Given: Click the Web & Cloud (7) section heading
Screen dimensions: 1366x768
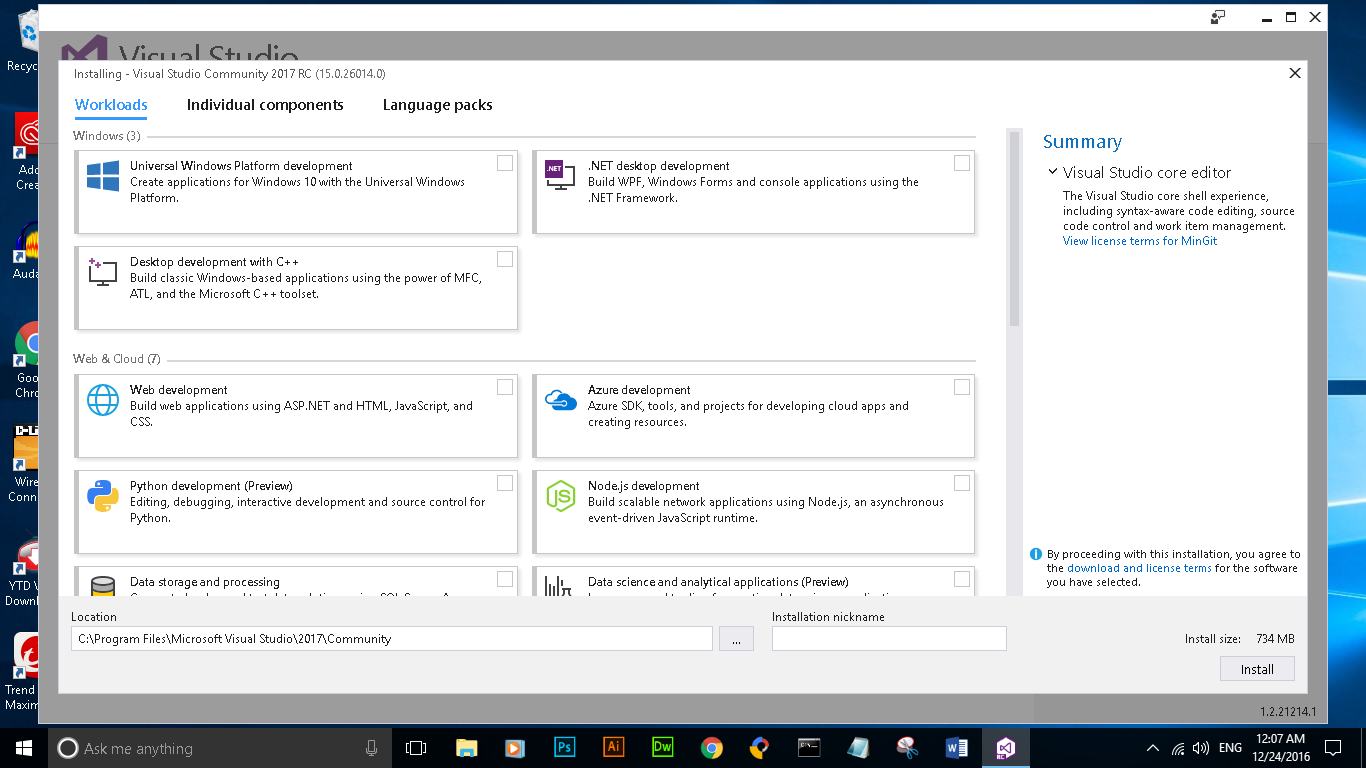Looking at the screenshot, I should pos(117,359).
